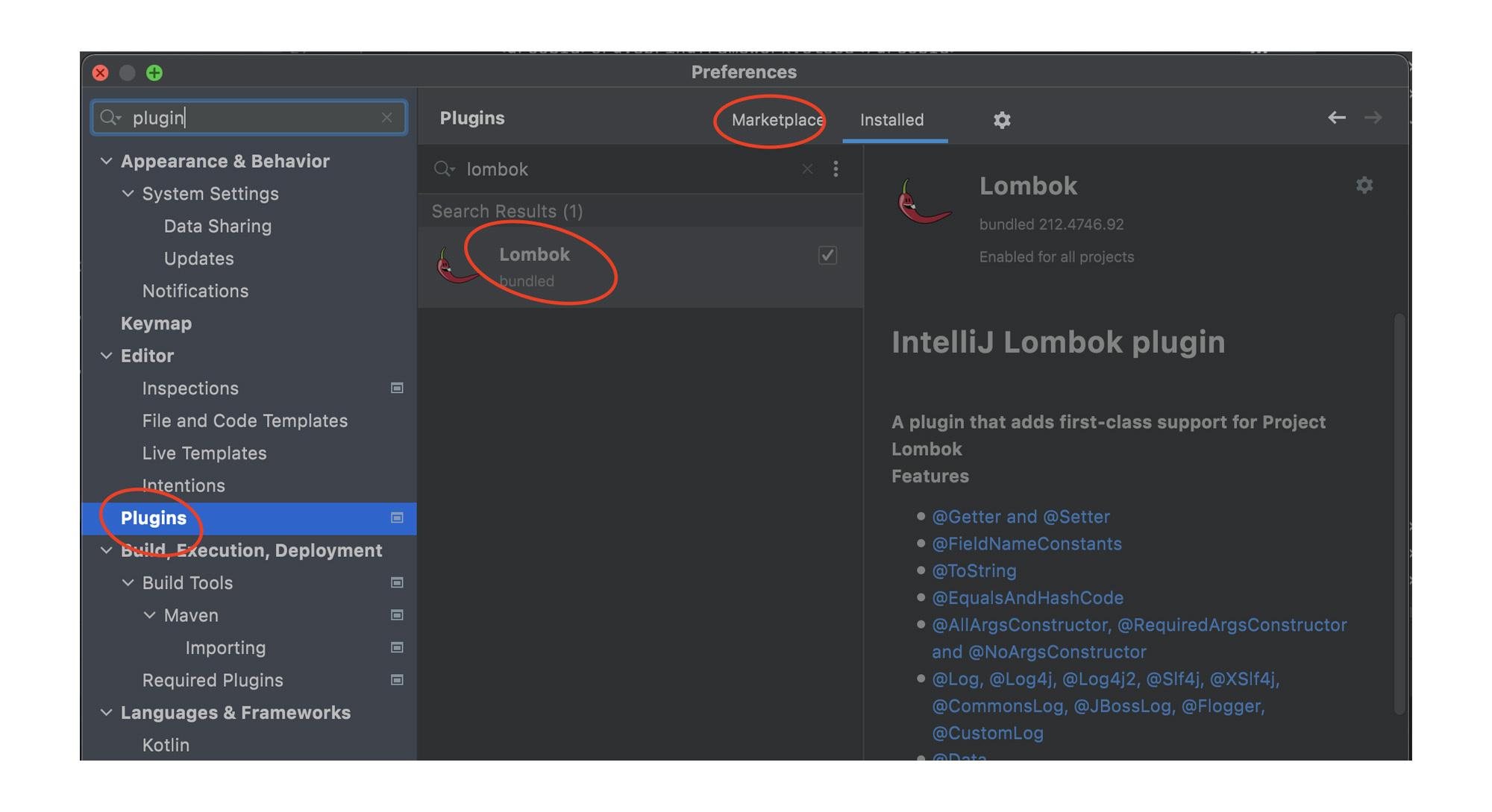This screenshot has height=812, width=1492.
Task: Collapse the Maven subtree
Action: pos(150,615)
